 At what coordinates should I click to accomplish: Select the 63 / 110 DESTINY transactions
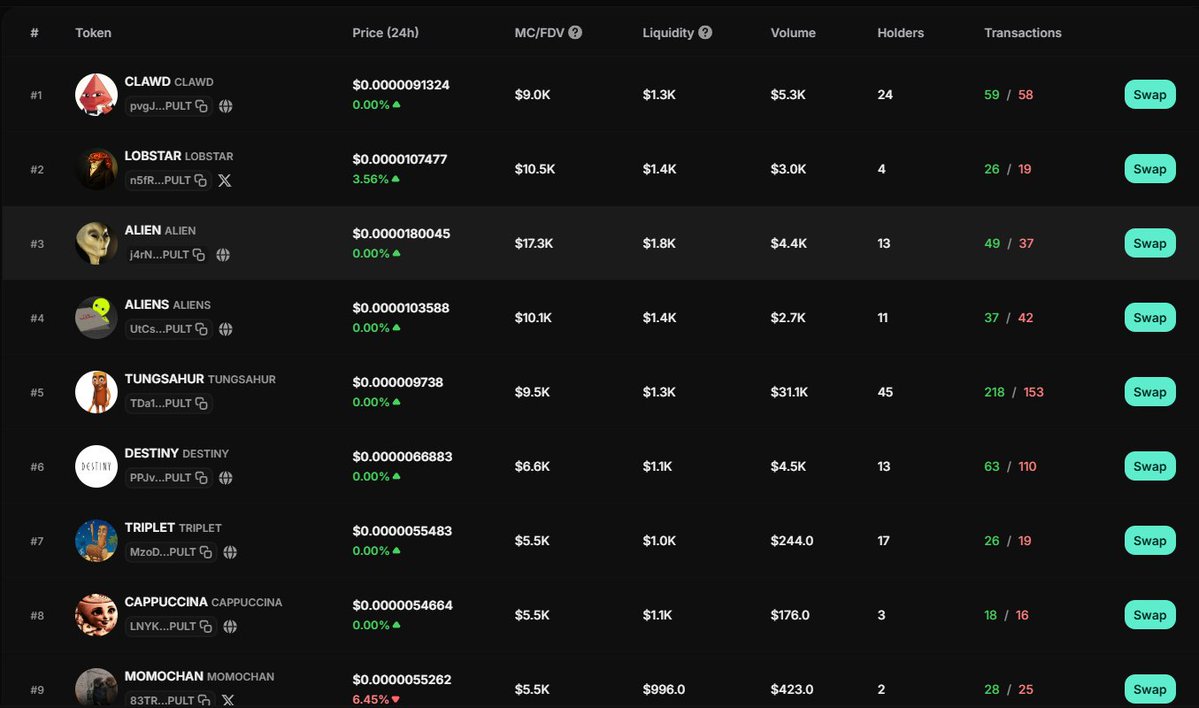click(x=1010, y=466)
